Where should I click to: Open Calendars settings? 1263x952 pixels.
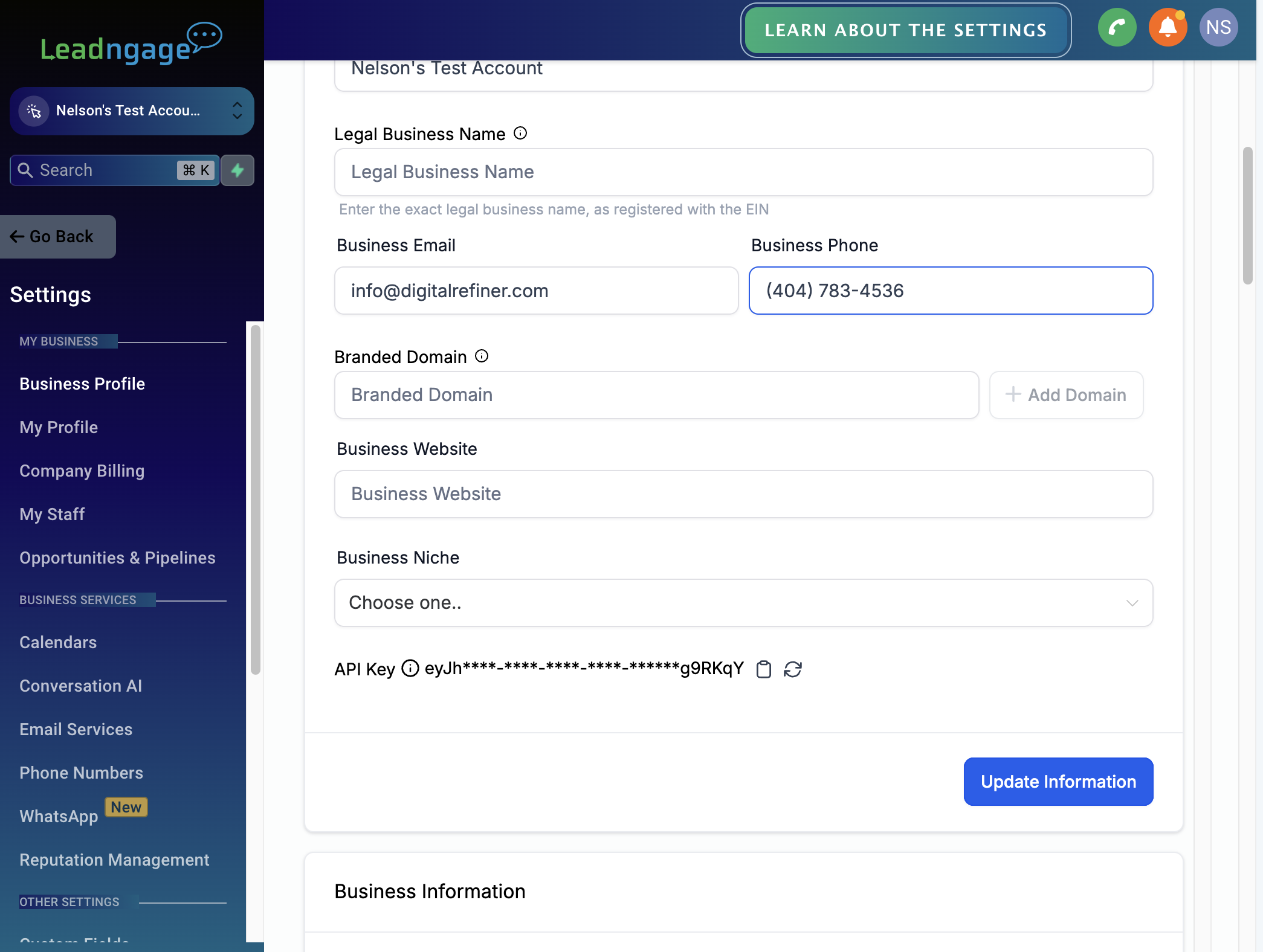pyautogui.click(x=58, y=643)
